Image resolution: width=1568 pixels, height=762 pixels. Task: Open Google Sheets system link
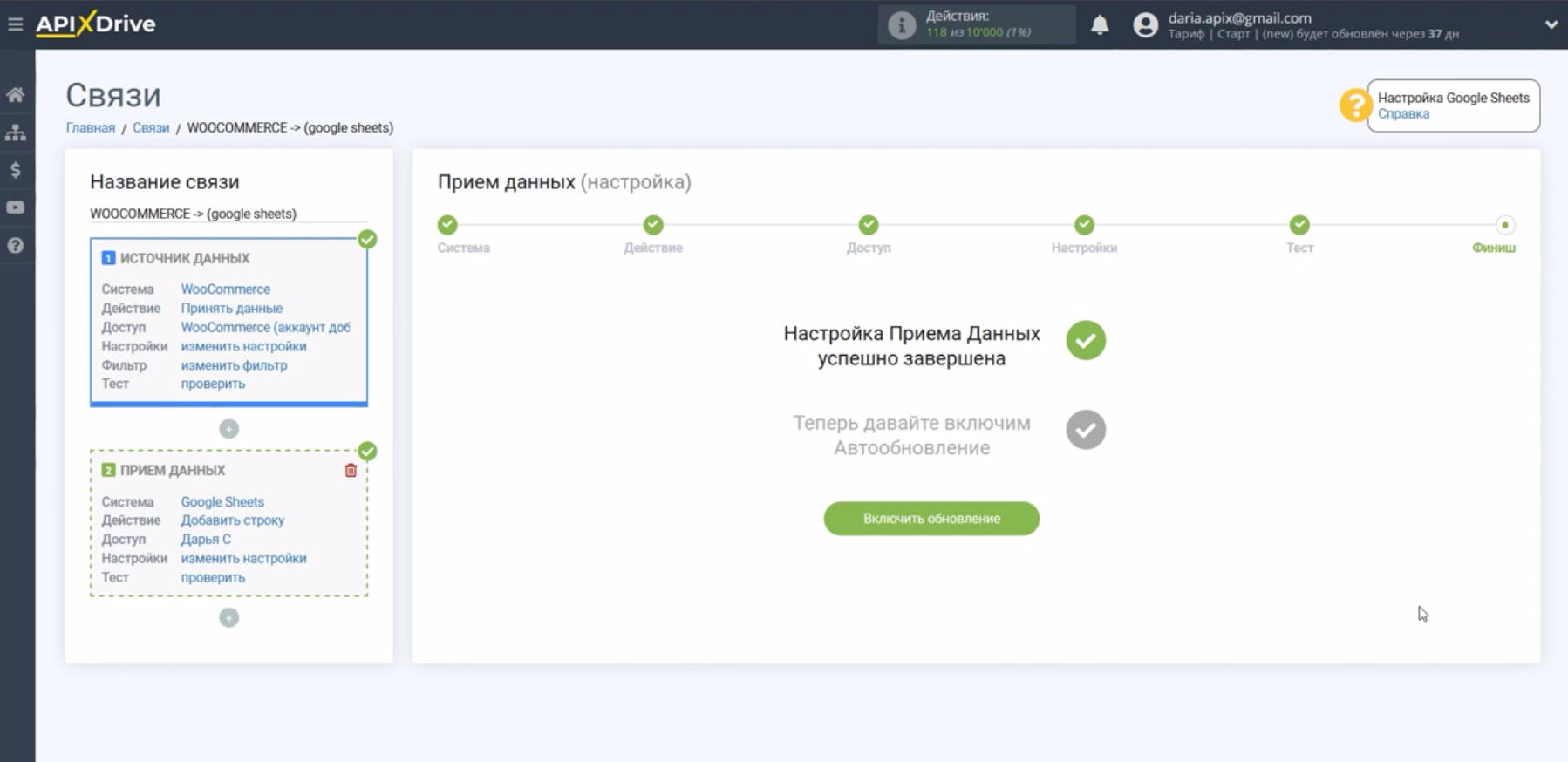coord(222,502)
